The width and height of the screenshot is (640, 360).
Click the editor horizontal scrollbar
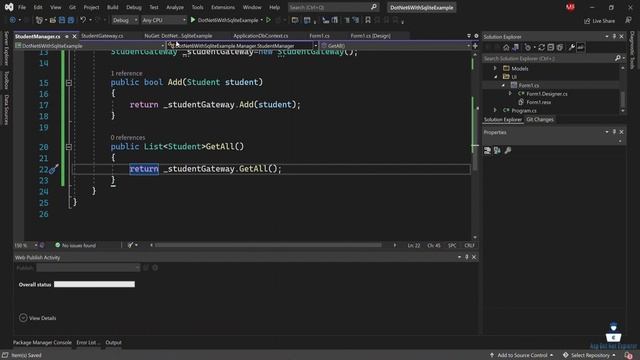point(268,245)
